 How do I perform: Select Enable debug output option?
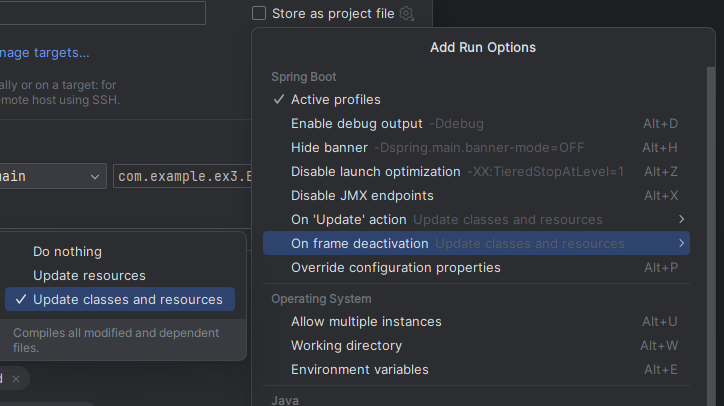pyautogui.click(x=356, y=124)
